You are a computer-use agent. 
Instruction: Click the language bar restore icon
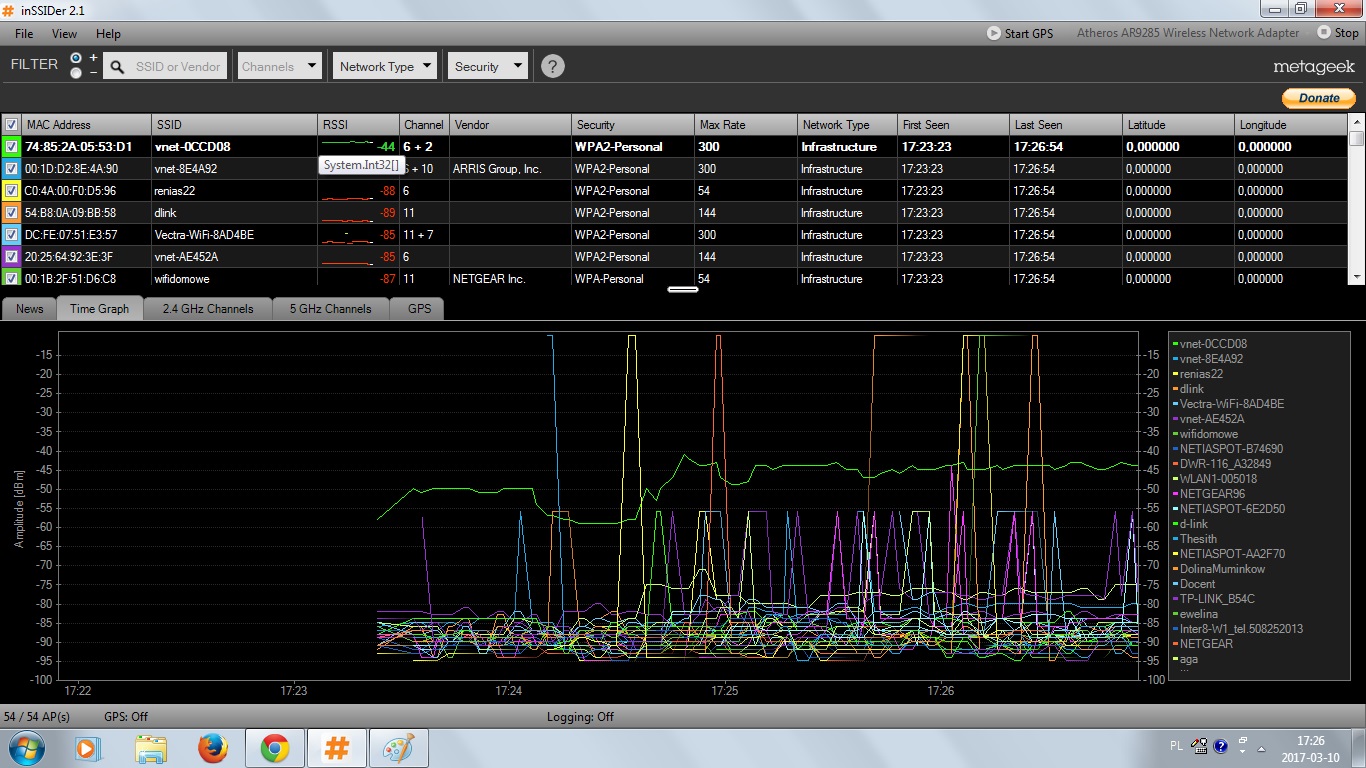pyautogui.click(x=1243, y=740)
